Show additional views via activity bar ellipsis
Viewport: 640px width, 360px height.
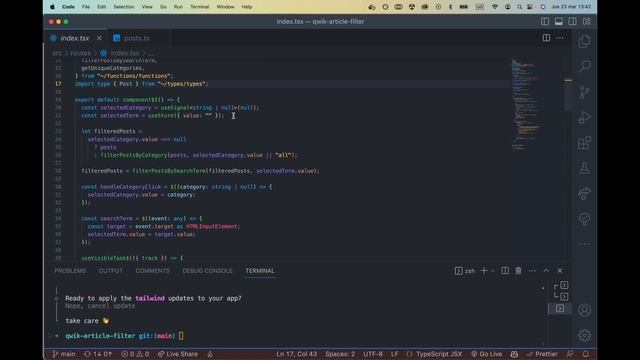tap(584, 244)
